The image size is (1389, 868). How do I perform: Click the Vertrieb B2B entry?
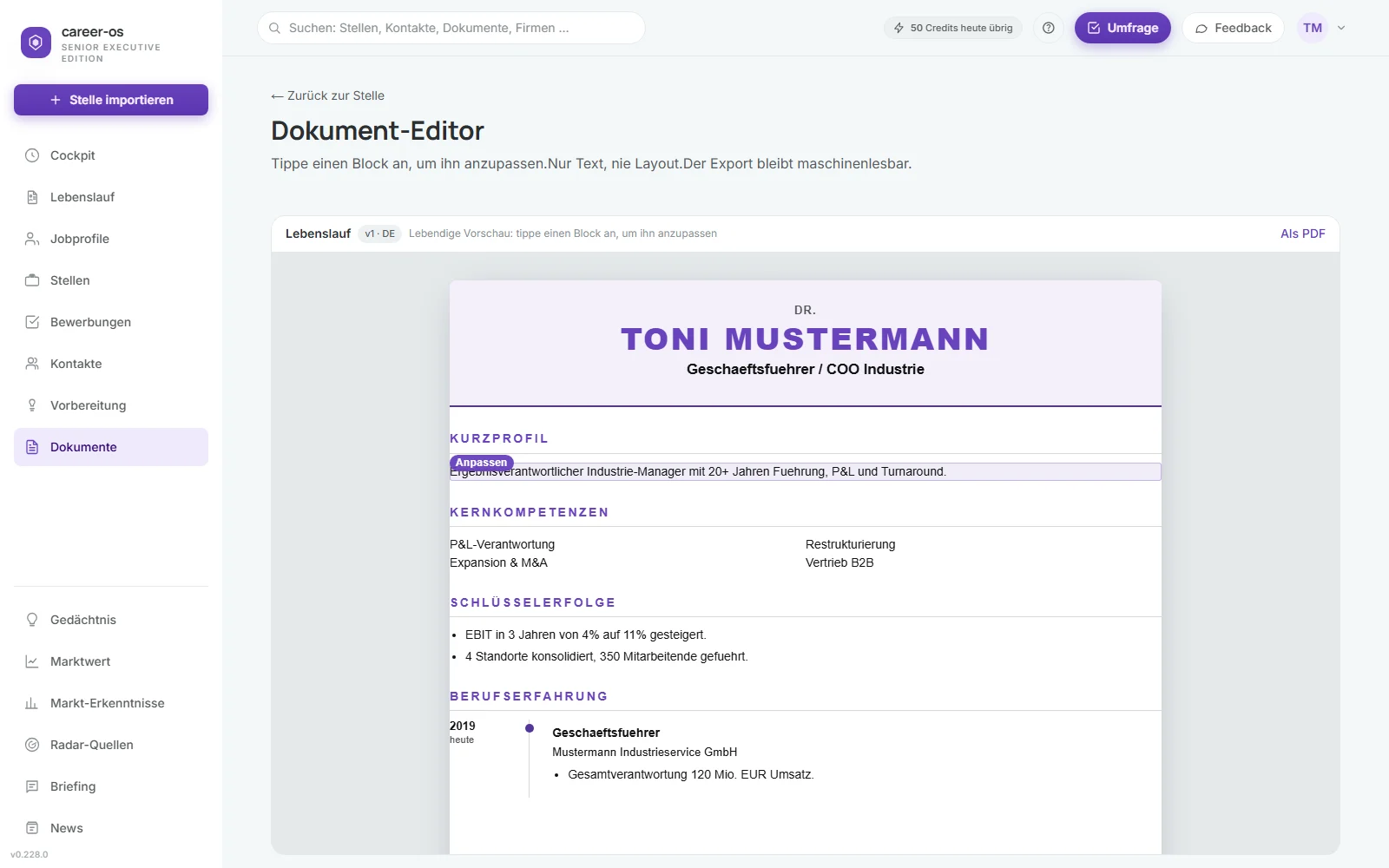click(839, 562)
